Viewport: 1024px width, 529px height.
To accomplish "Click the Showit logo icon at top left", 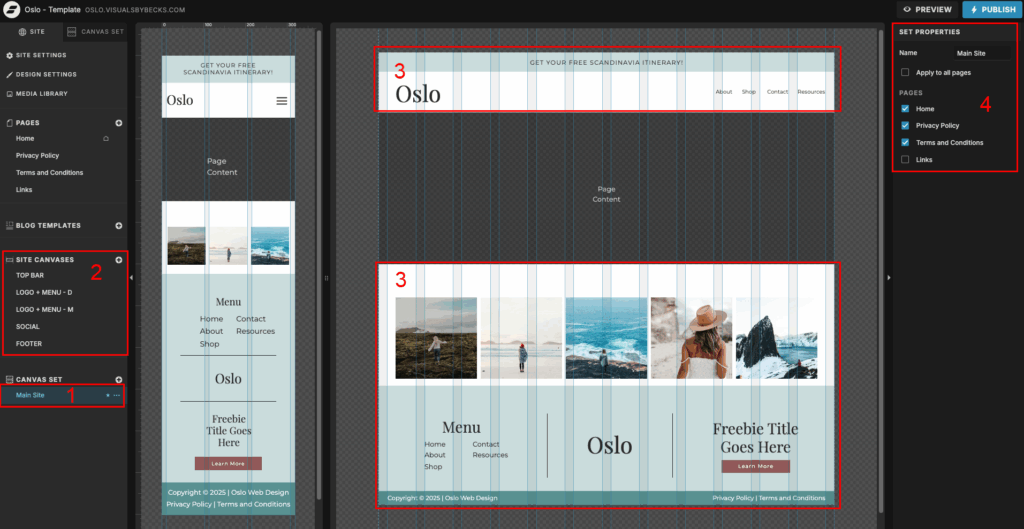I will pyautogui.click(x=12, y=9).
